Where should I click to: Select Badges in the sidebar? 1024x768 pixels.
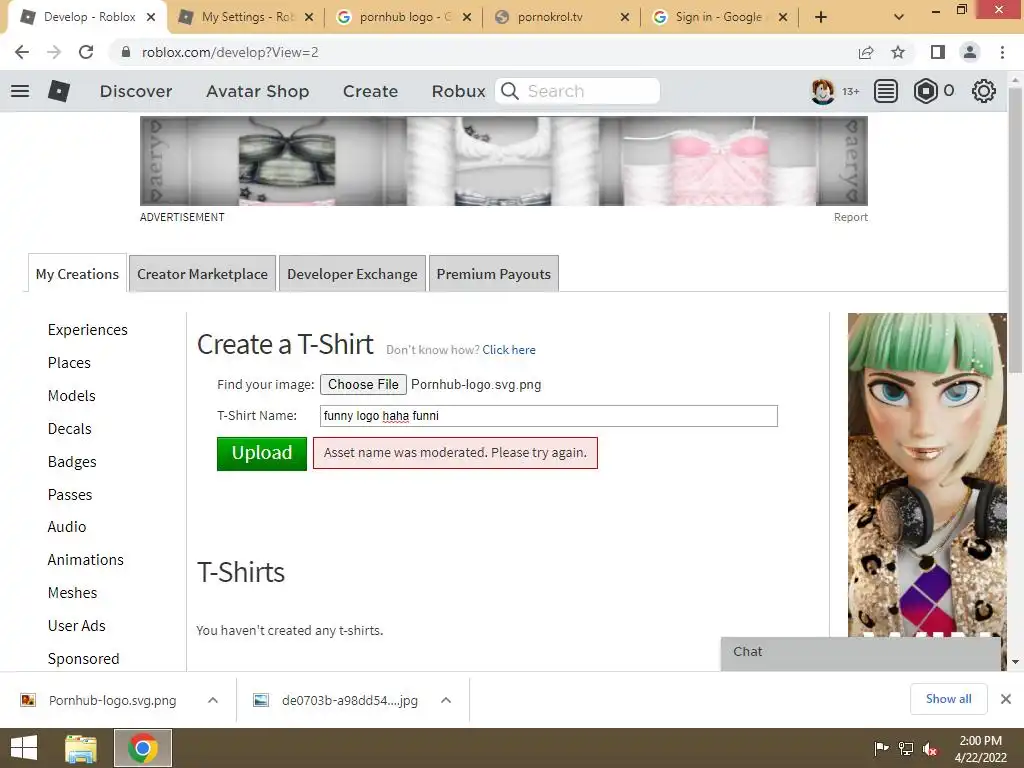click(x=72, y=462)
